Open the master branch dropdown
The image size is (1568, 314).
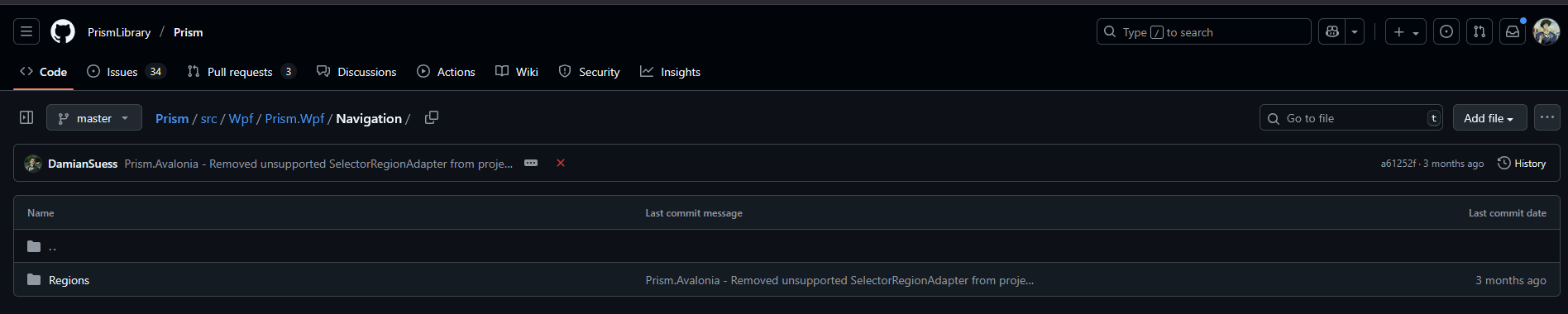point(94,118)
